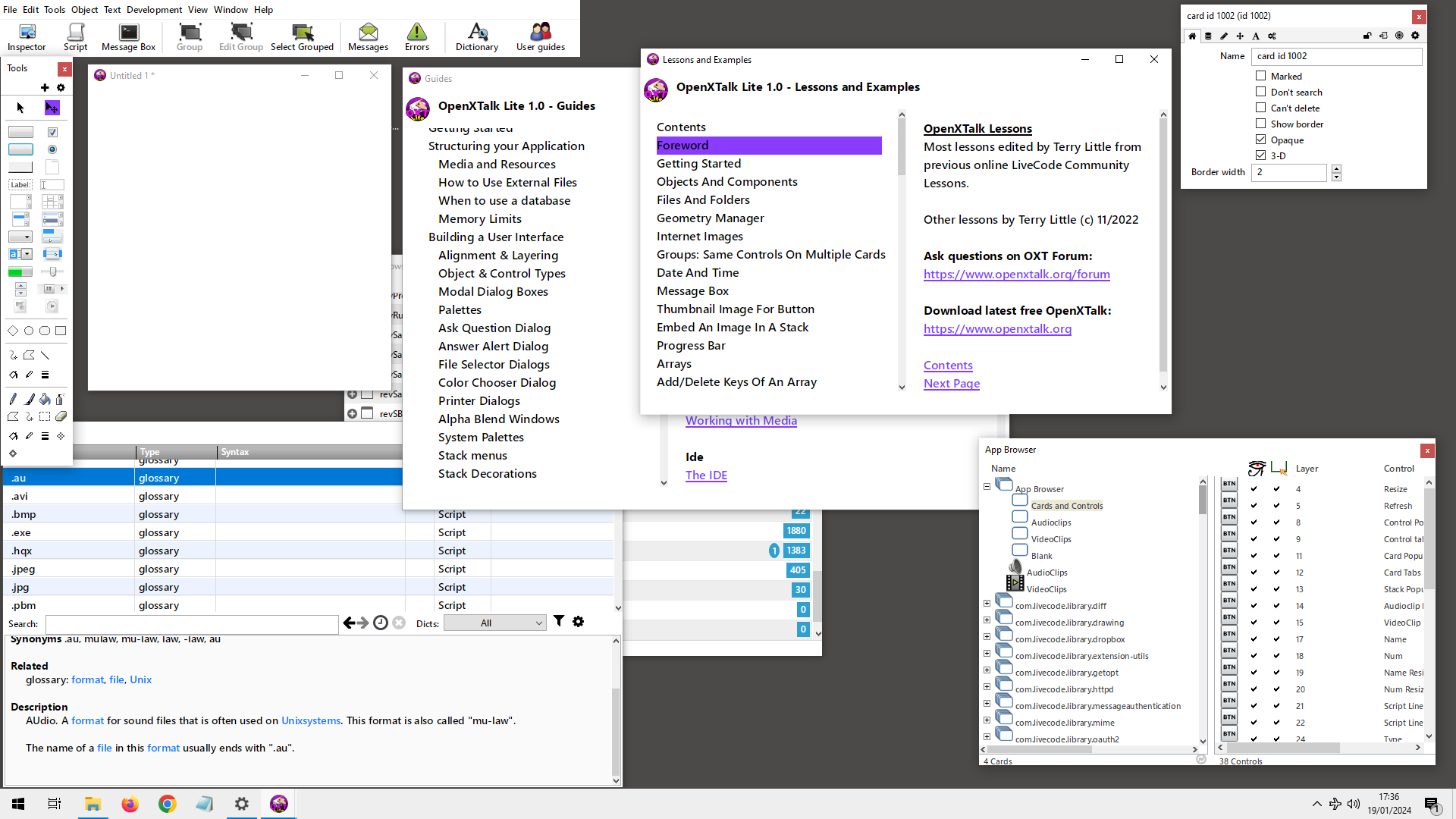
Task: Pick the paint bucket tool in Tools palette
Action: tap(45, 399)
